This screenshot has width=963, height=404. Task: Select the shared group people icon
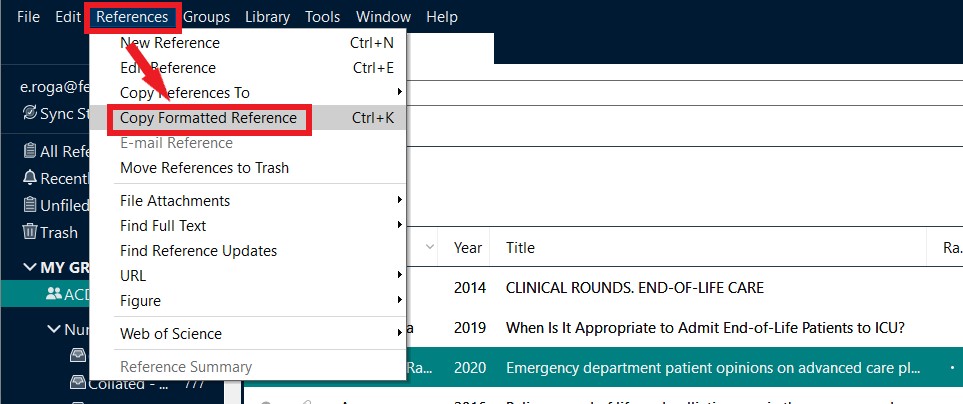tap(54, 294)
